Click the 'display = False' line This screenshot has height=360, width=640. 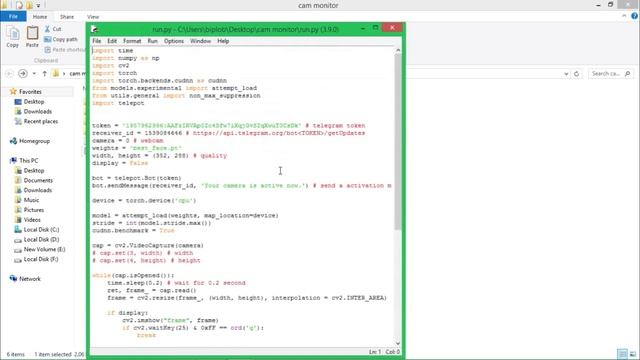click(120, 163)
